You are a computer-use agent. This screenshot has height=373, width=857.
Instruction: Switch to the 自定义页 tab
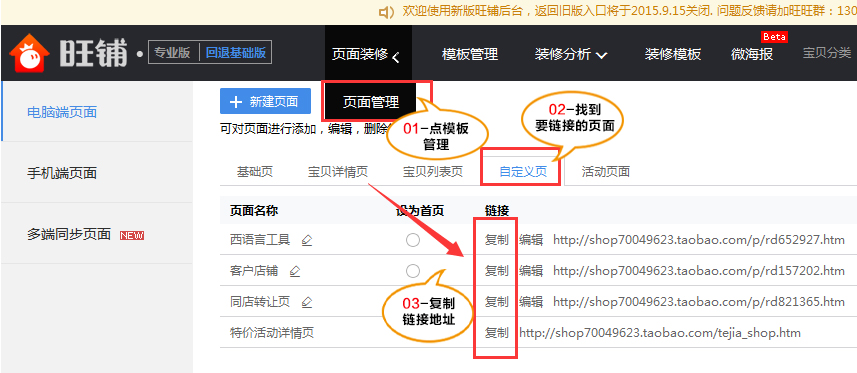coord(523,172)
